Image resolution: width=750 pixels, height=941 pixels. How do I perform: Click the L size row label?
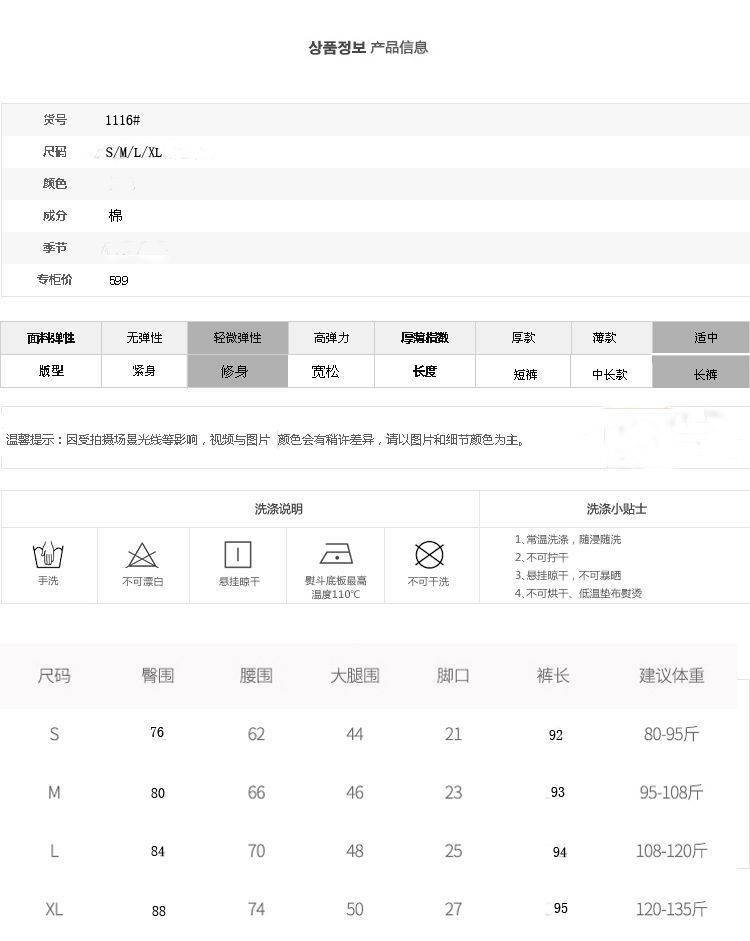click(54, 851)
